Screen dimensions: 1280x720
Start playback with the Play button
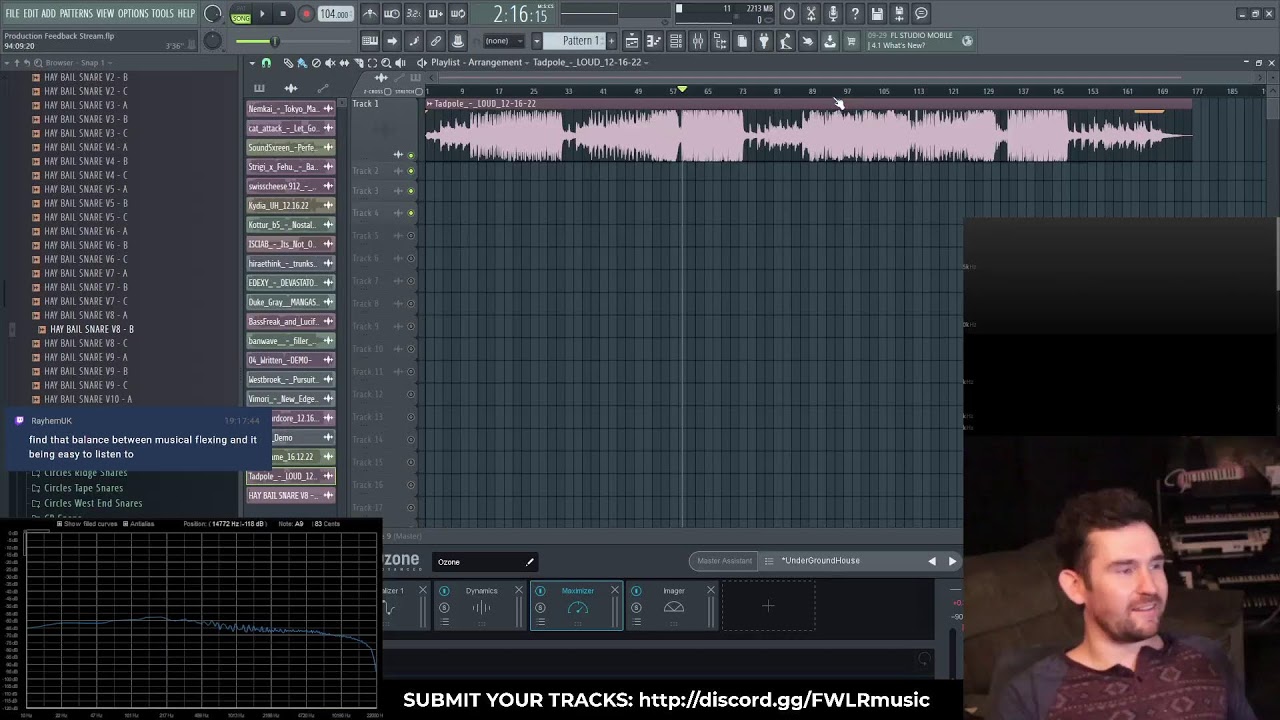tap(262, 14)
